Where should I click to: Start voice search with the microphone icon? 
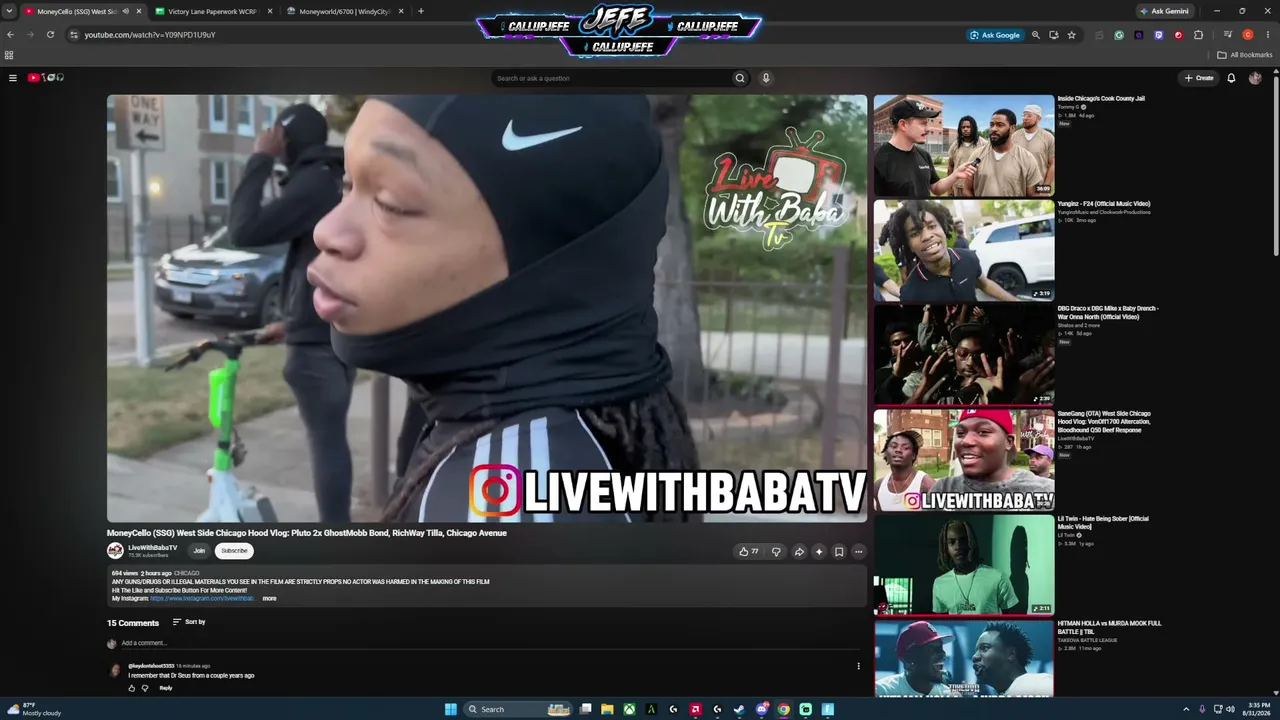(766, 78)
